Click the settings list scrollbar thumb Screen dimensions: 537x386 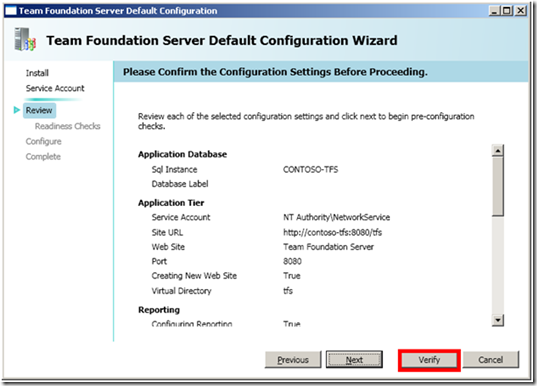(x=498, y=186)
